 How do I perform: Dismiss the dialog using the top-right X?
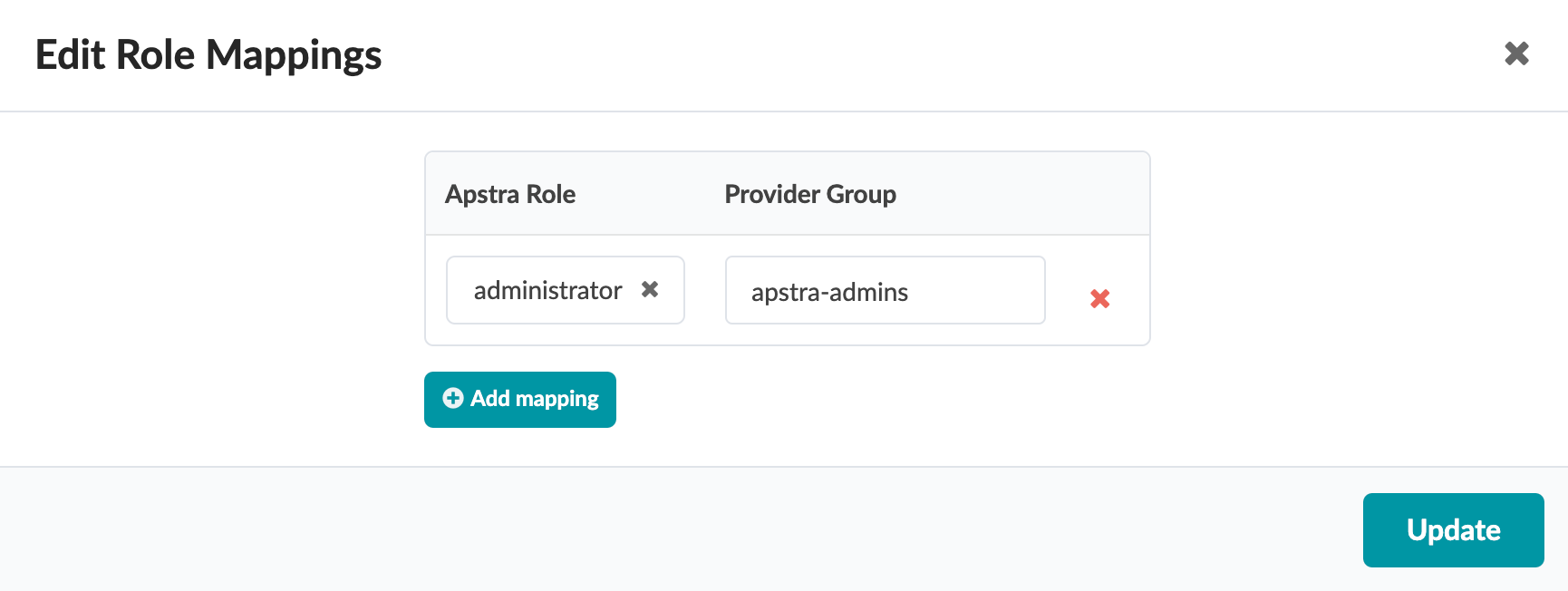(1516, 54)
